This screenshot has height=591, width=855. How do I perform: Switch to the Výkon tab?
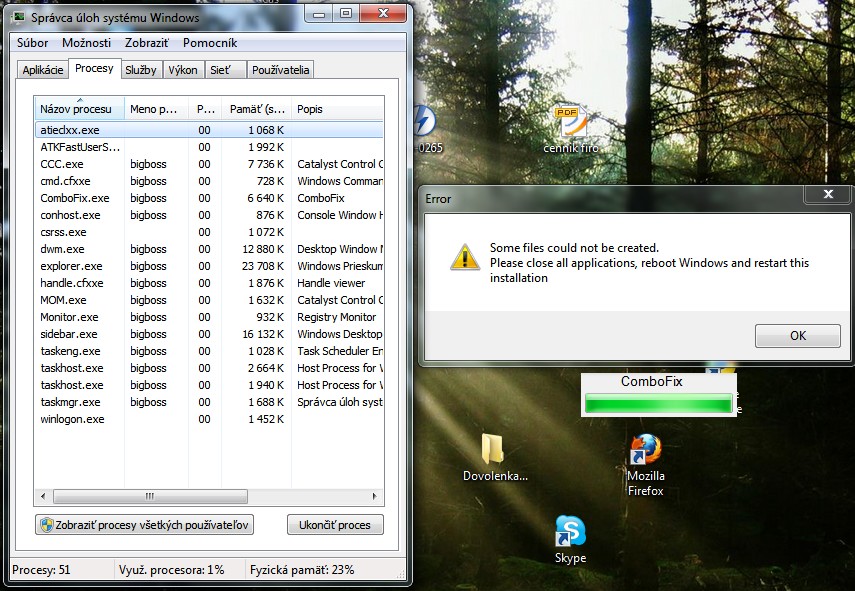[183, 70]
